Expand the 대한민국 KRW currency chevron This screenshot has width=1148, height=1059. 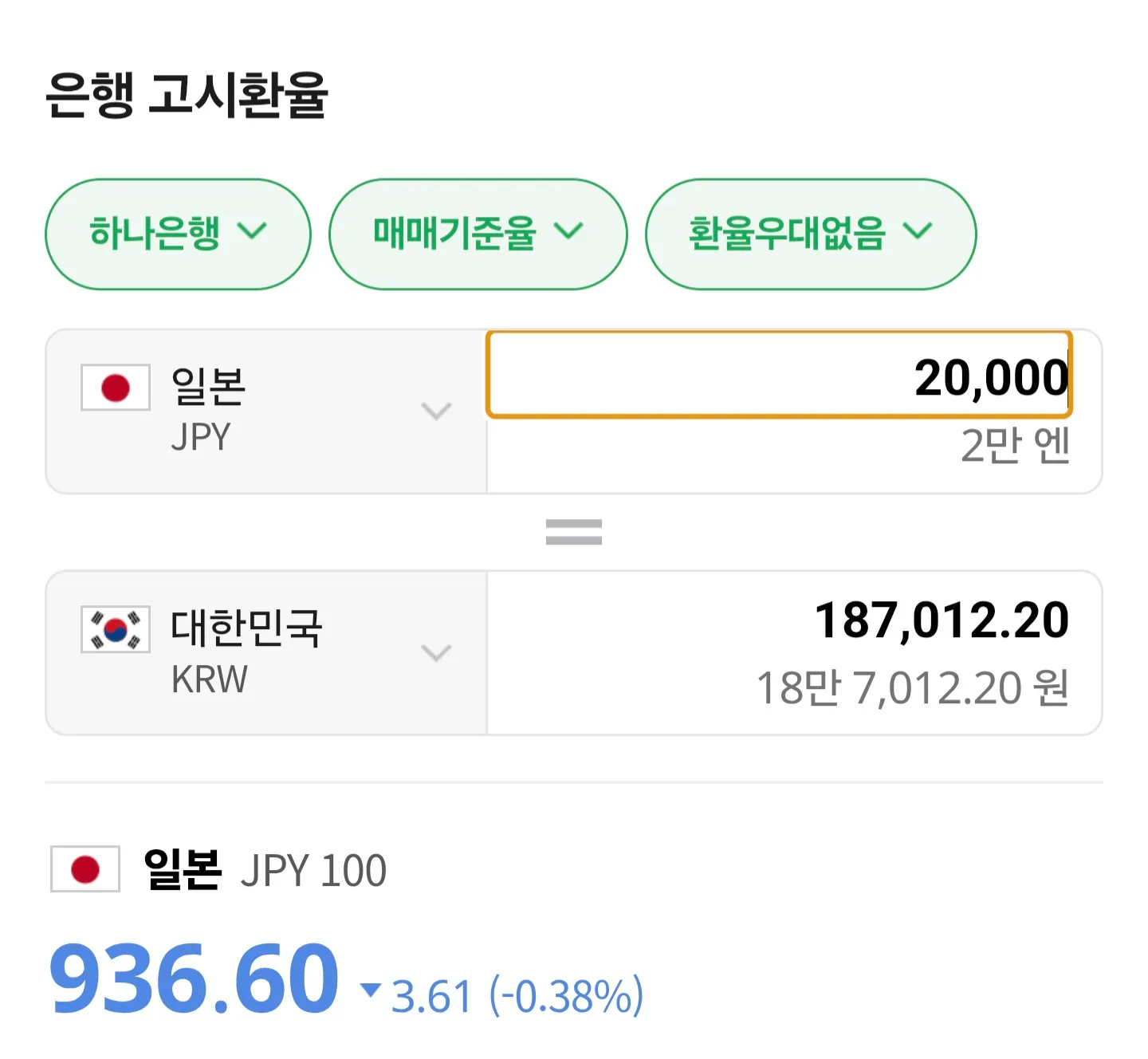pyautogui.click(x=436, y=652)
